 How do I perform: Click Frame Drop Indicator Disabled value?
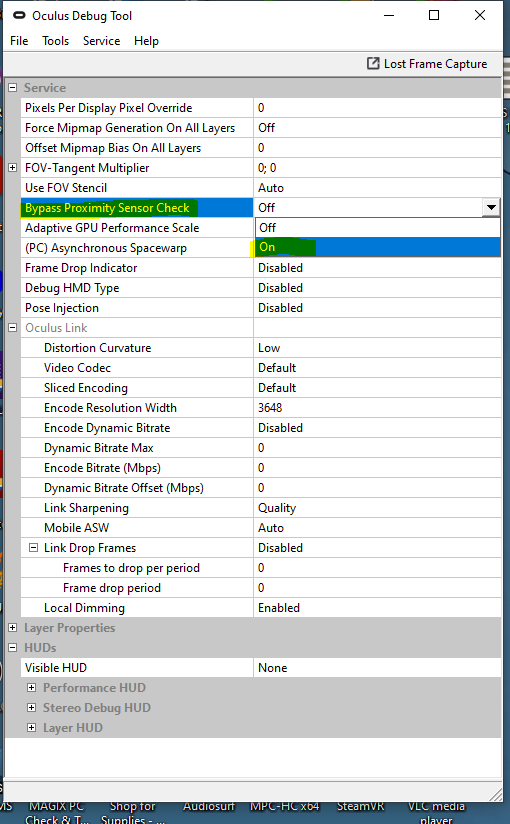coord(377,267)
